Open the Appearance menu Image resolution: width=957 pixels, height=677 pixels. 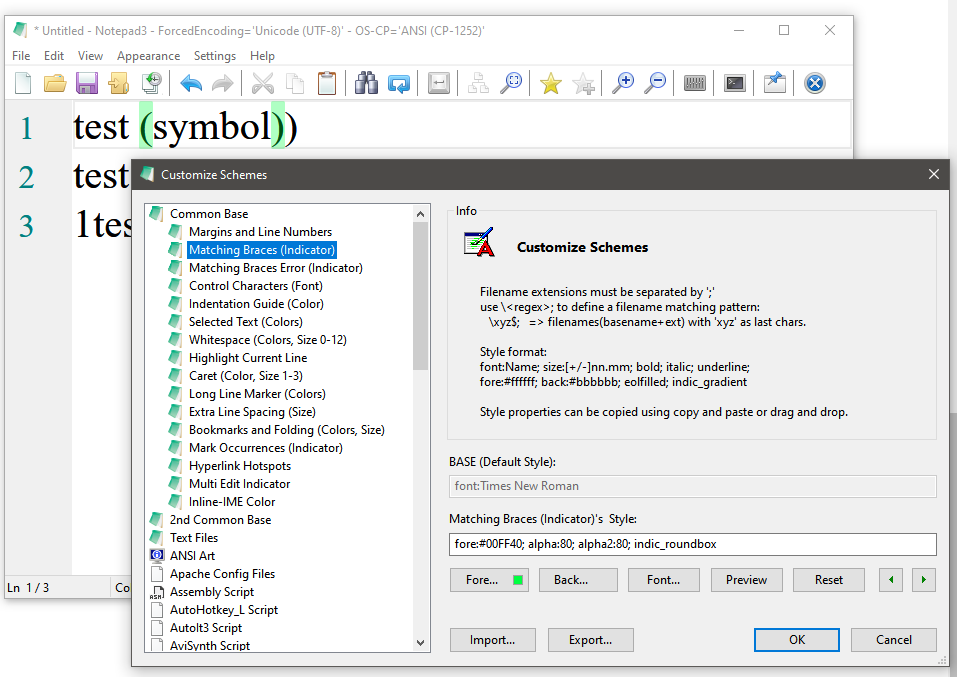coord(148,56)
